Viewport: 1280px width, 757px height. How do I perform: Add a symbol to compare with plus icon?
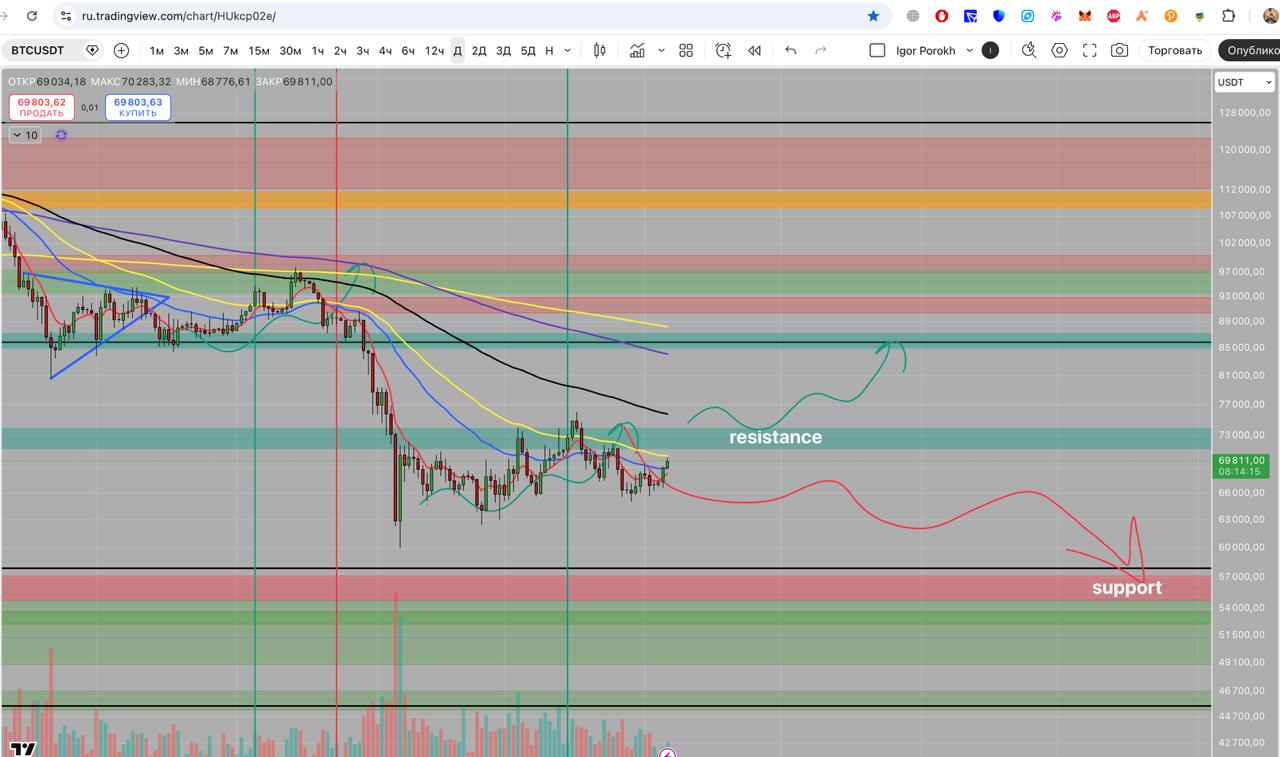(121, 50)
